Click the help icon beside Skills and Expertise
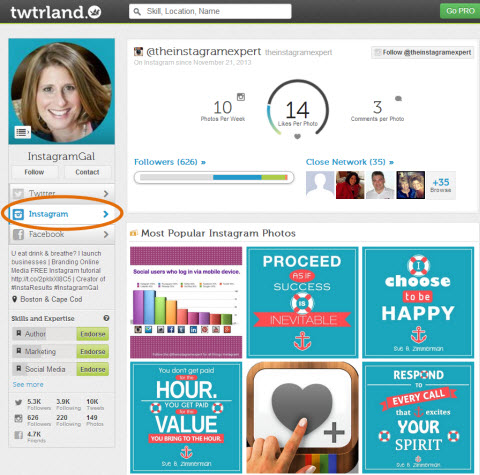Screen dimensions: 480x475 coord(106,318)
